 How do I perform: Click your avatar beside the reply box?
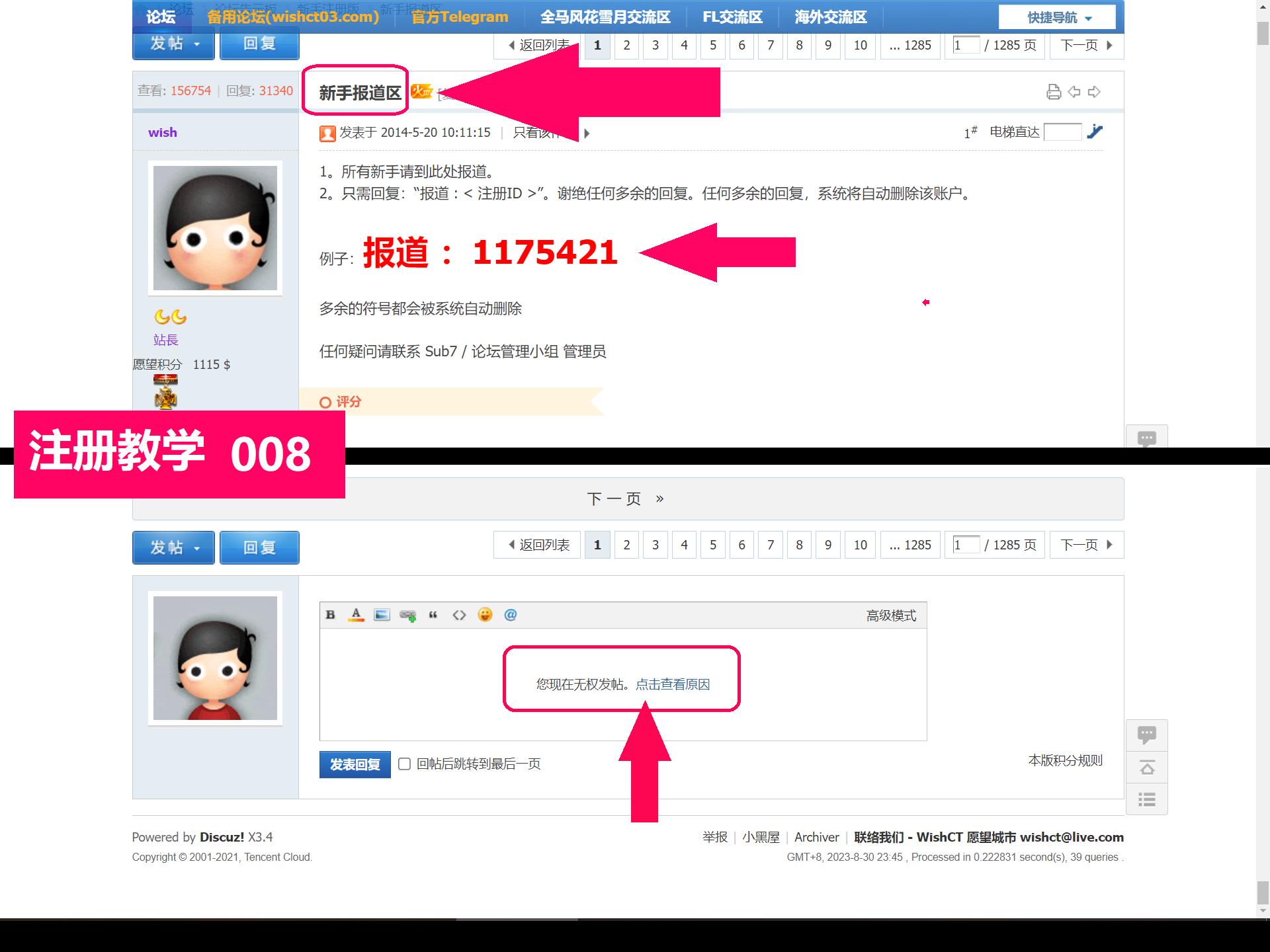[x=215, y=658]
